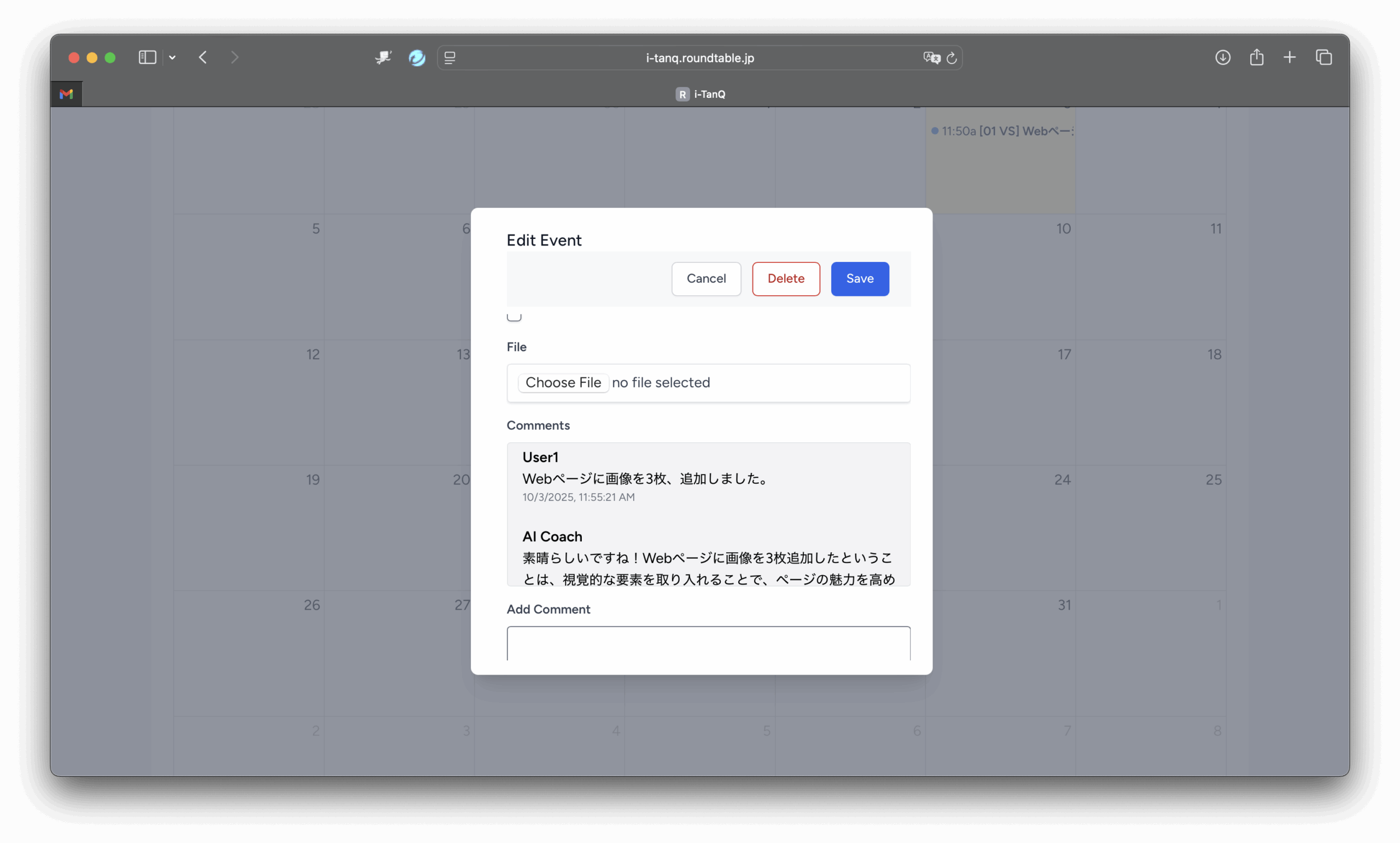Screen dimensions: 1400x843
Task: Select day 11 on the calendar
Action: [x=1215, y=229]
